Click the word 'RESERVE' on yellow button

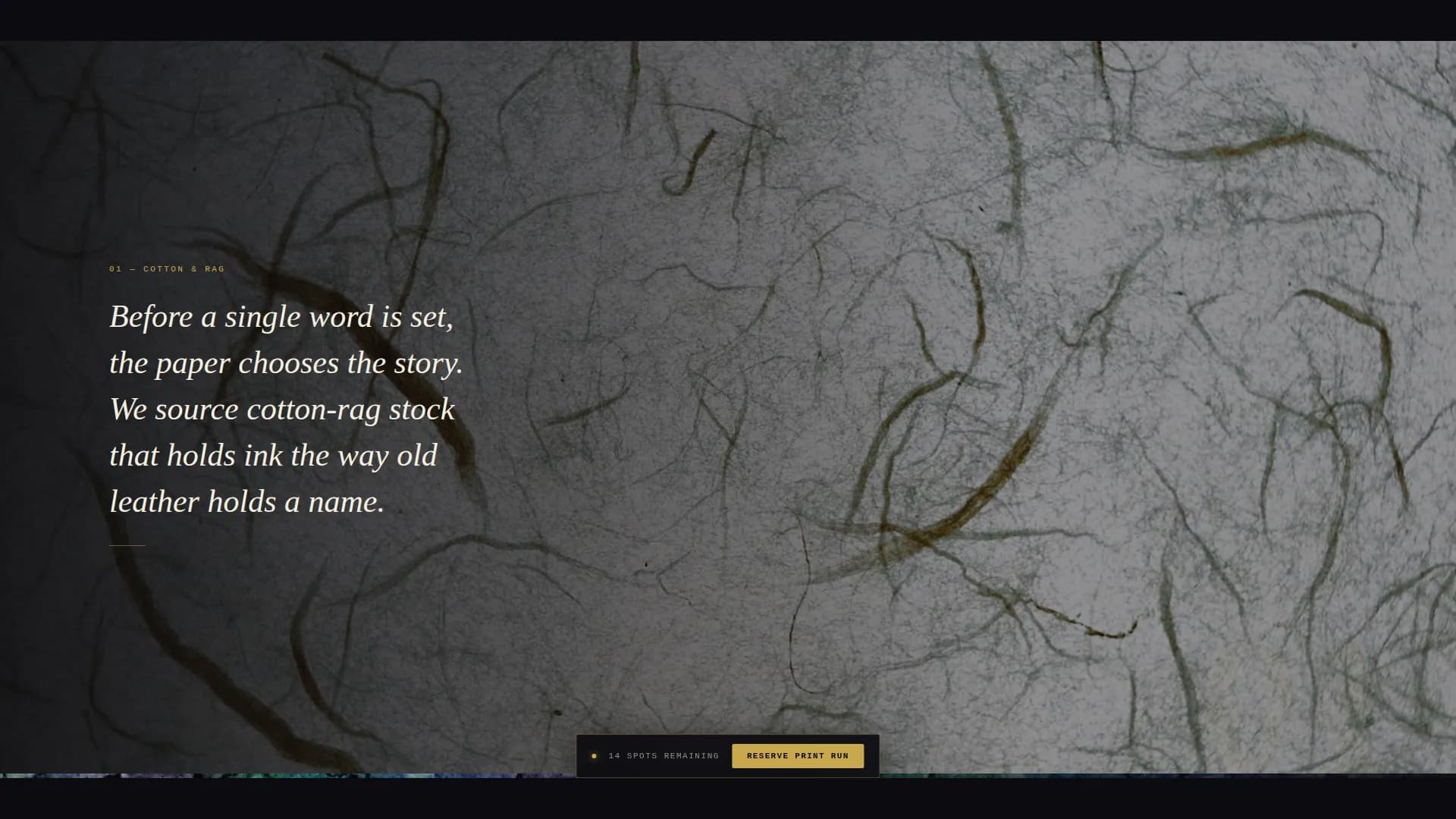coord(767,756)
